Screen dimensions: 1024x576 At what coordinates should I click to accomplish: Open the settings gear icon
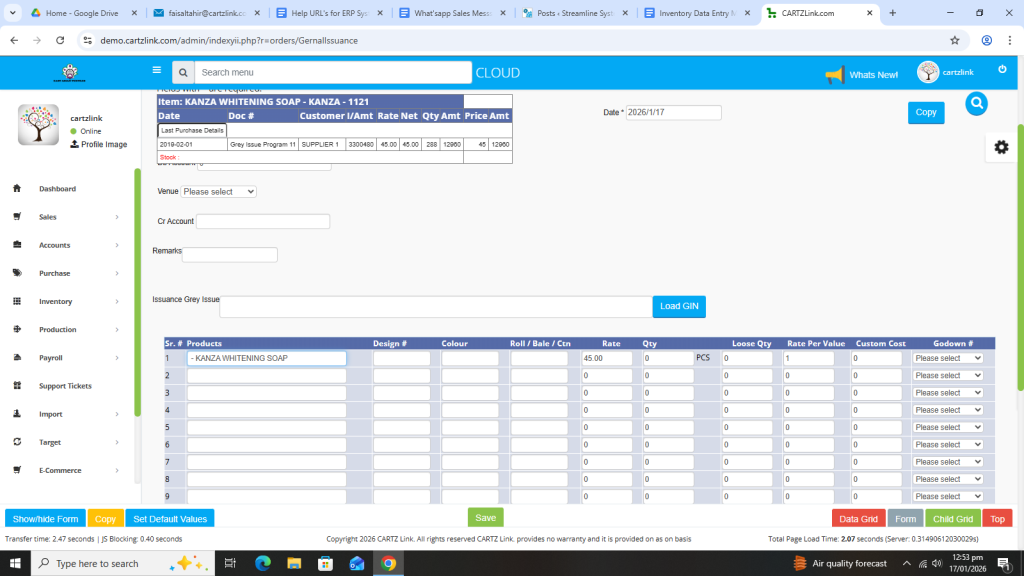(1001, 147)
